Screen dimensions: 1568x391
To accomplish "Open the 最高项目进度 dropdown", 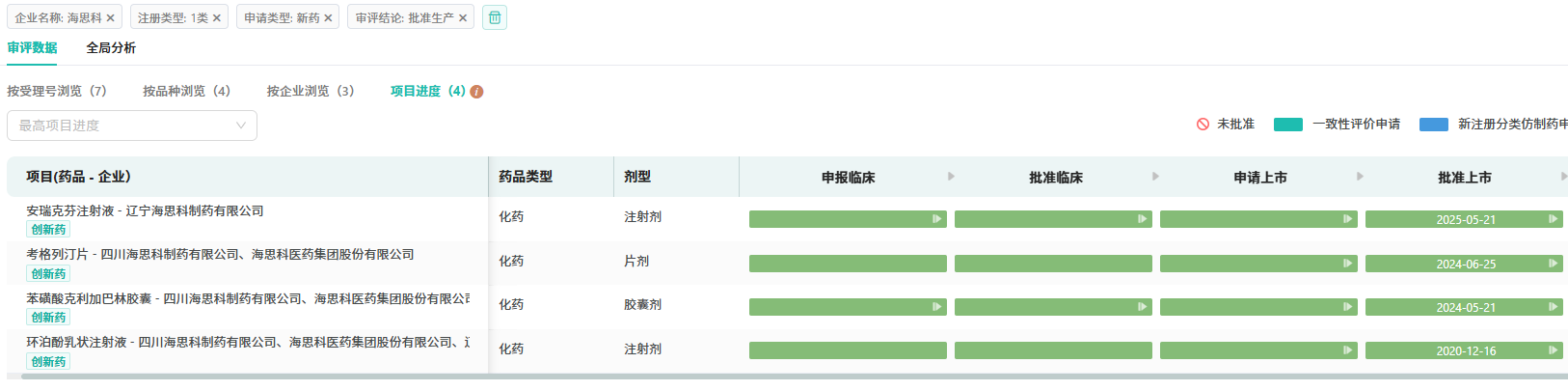I will click(x=132, y=126).
